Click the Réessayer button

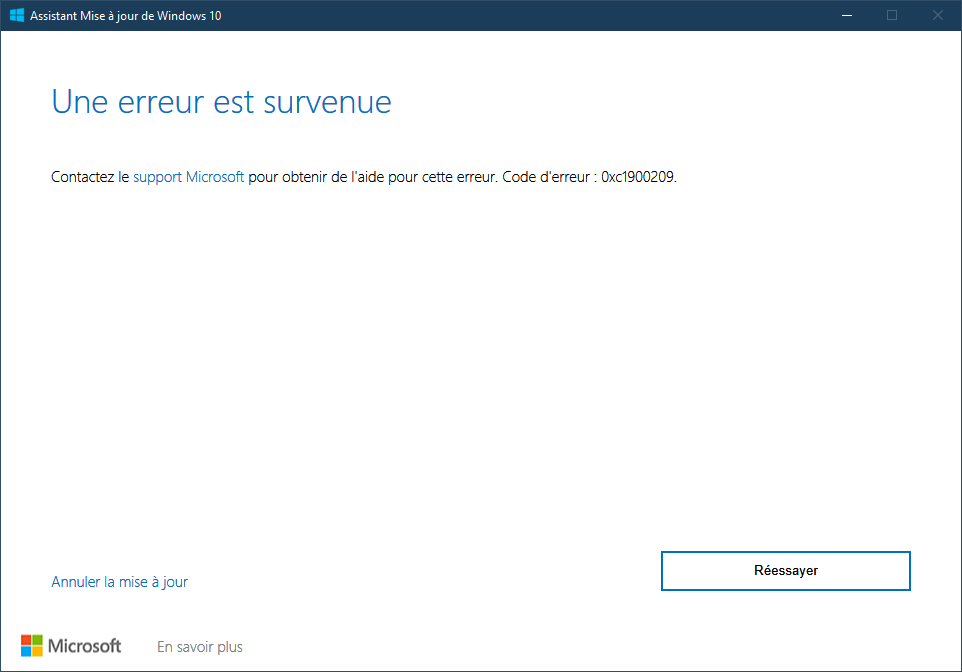pyautogui.click(x=785, y=571)
